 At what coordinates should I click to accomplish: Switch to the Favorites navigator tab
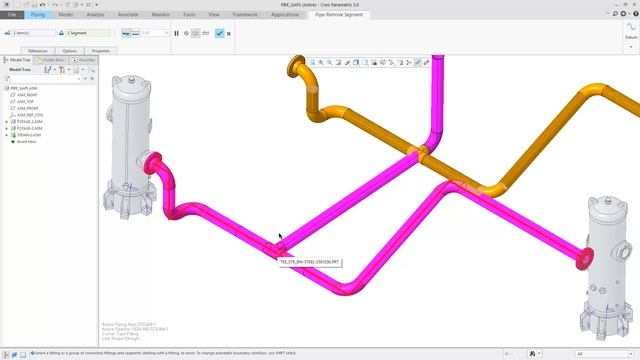84,60
